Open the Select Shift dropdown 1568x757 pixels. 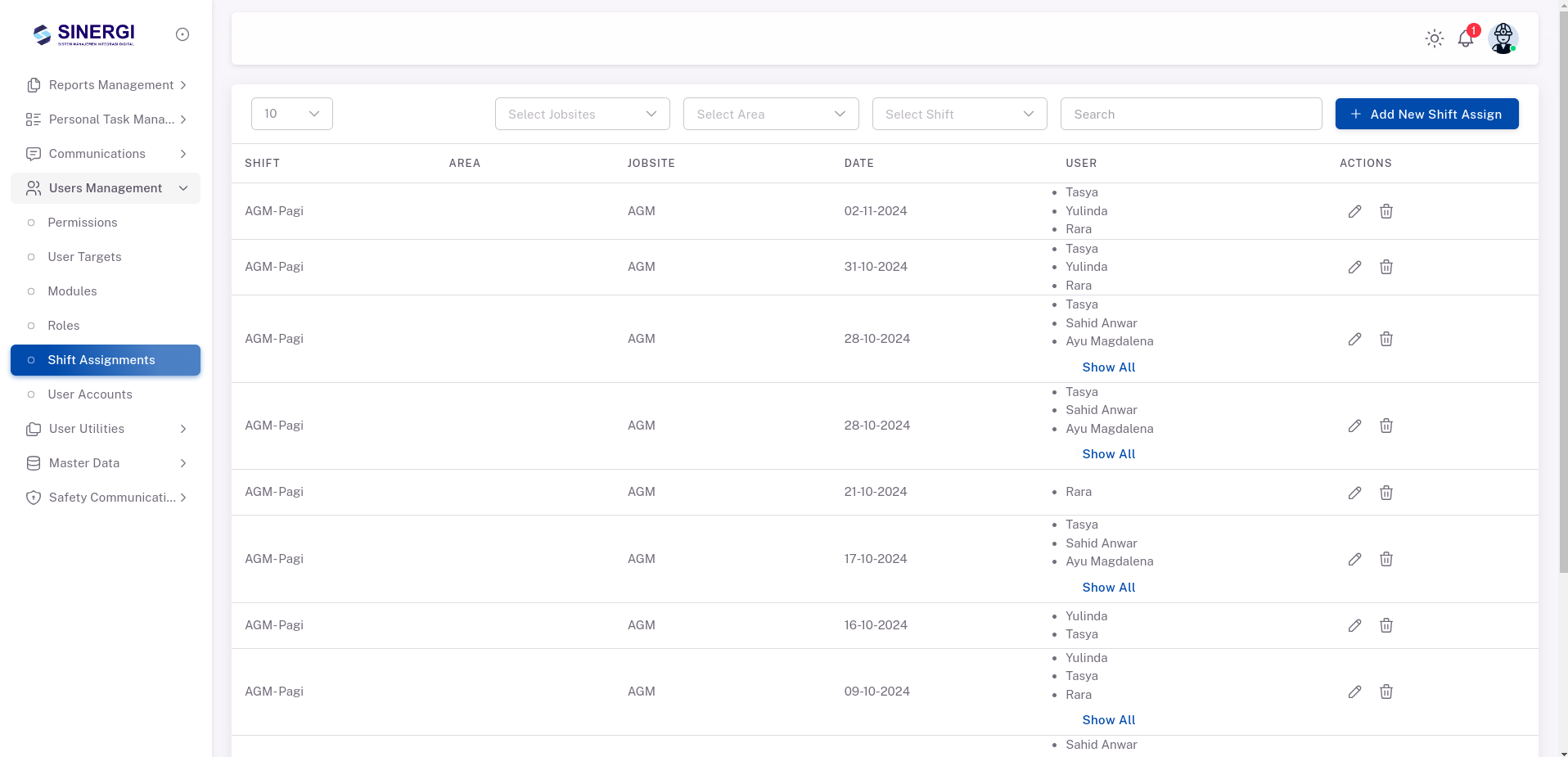[x=960, y=114]
